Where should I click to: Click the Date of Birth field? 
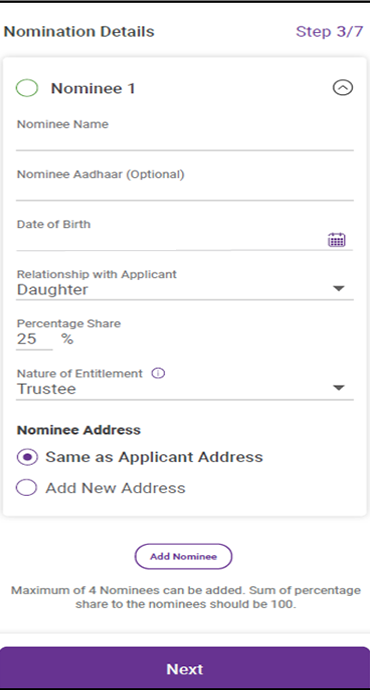(172, 241)
